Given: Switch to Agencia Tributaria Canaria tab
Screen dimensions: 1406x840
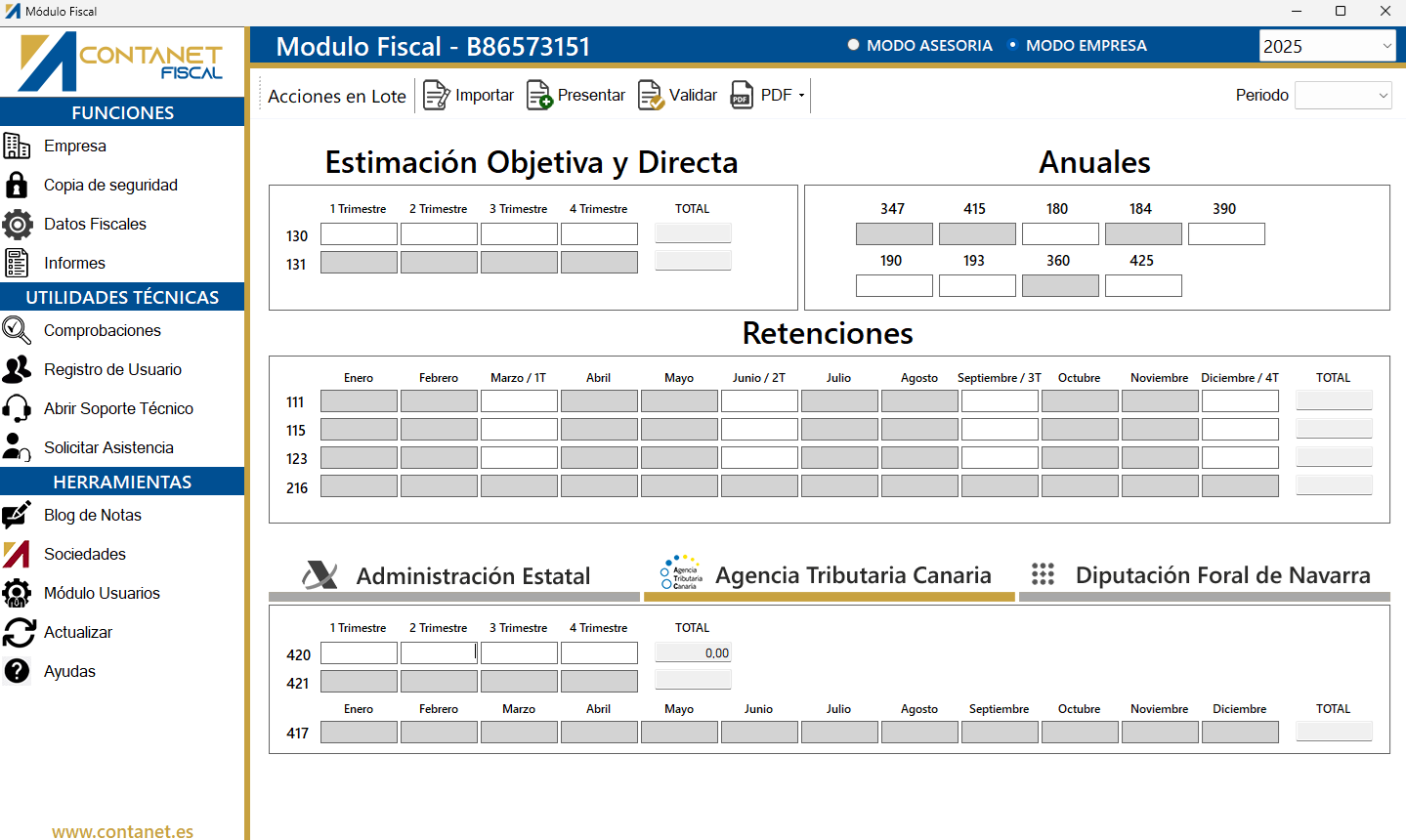Looking at the screenshot, I should click(x=830, y=576).
